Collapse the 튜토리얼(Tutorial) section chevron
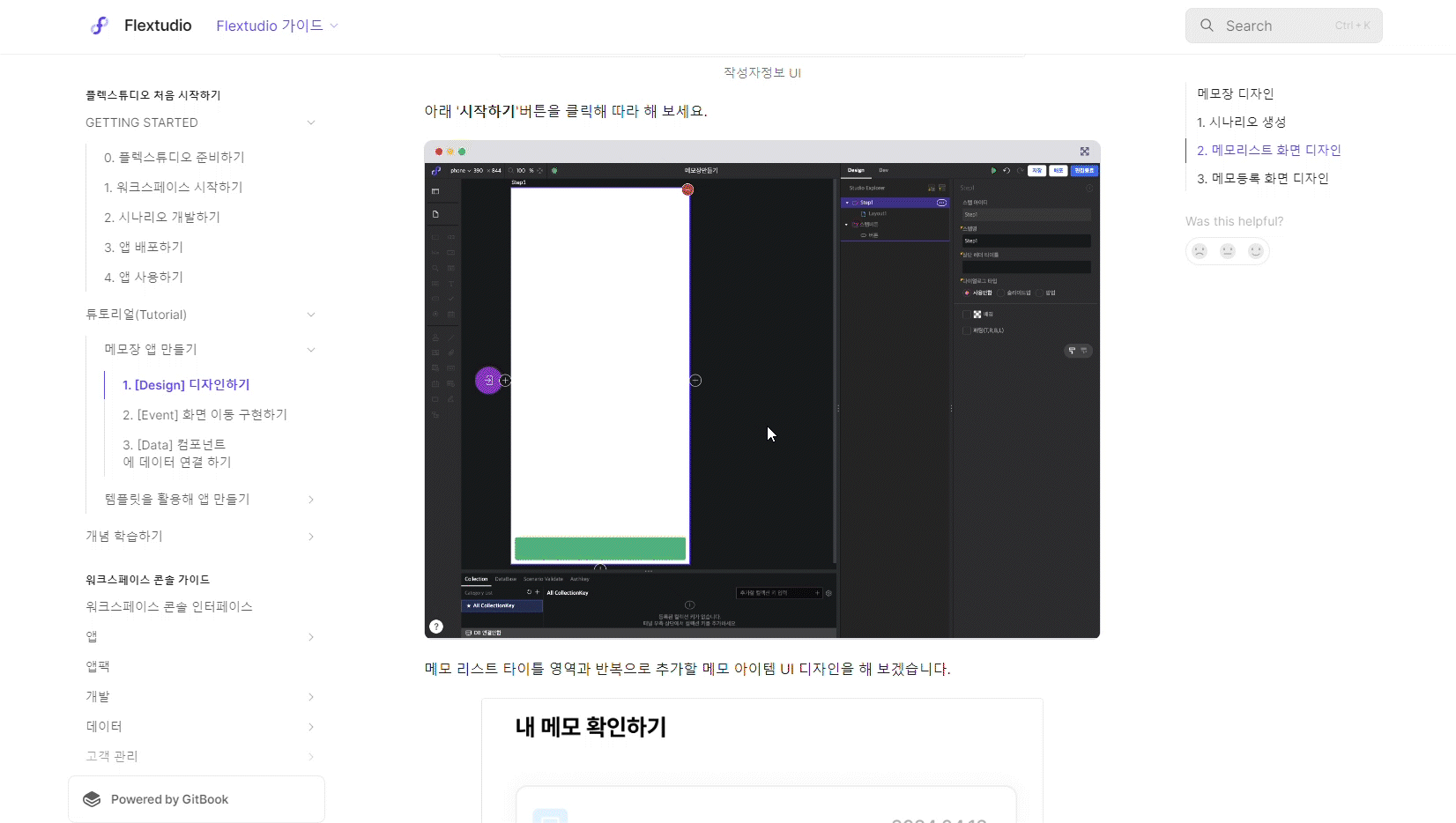The width and height of the screenshot is (1456, 823). (310, 315)
